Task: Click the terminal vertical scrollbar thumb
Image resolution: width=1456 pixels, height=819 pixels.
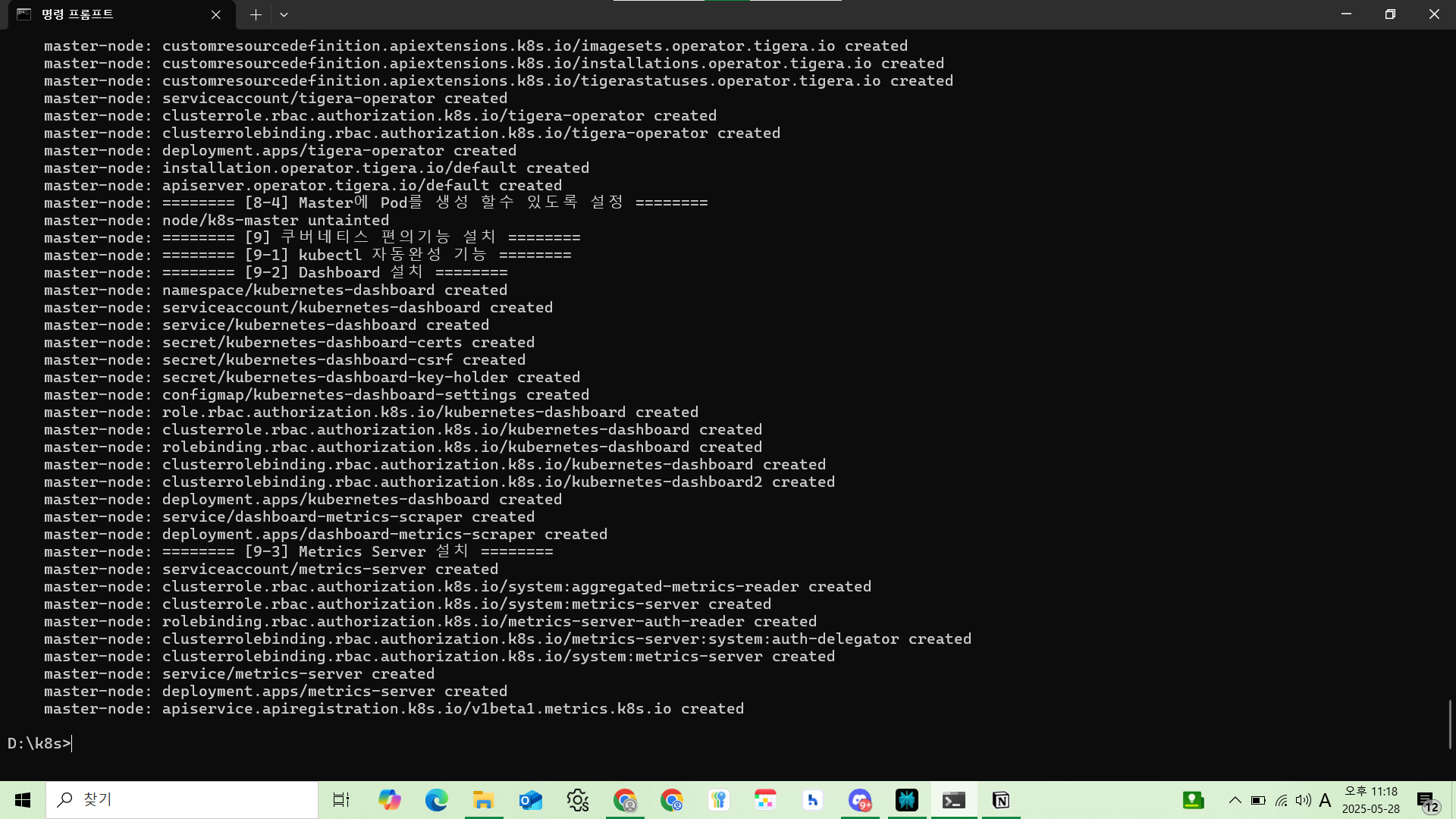Action: 1450,724
